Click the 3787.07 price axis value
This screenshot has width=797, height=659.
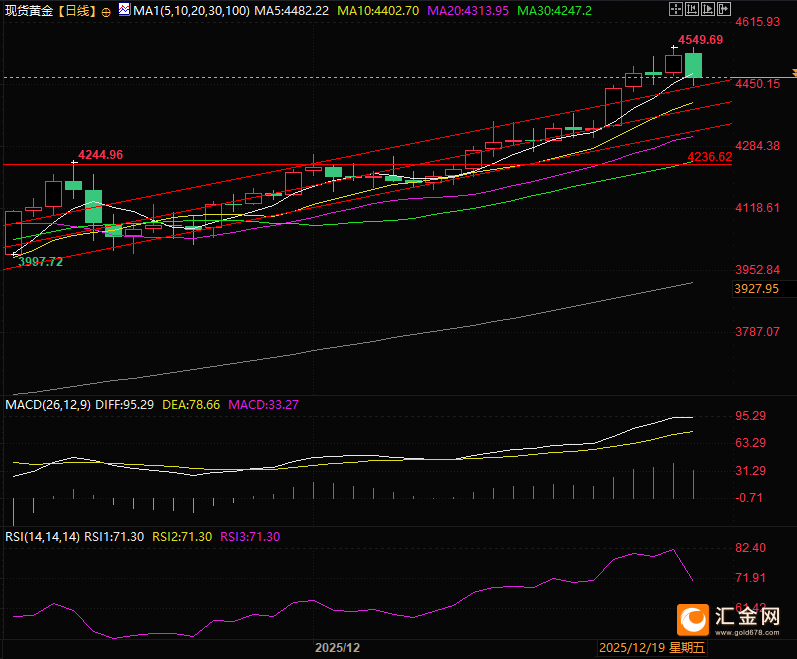(x=757, y=332)
